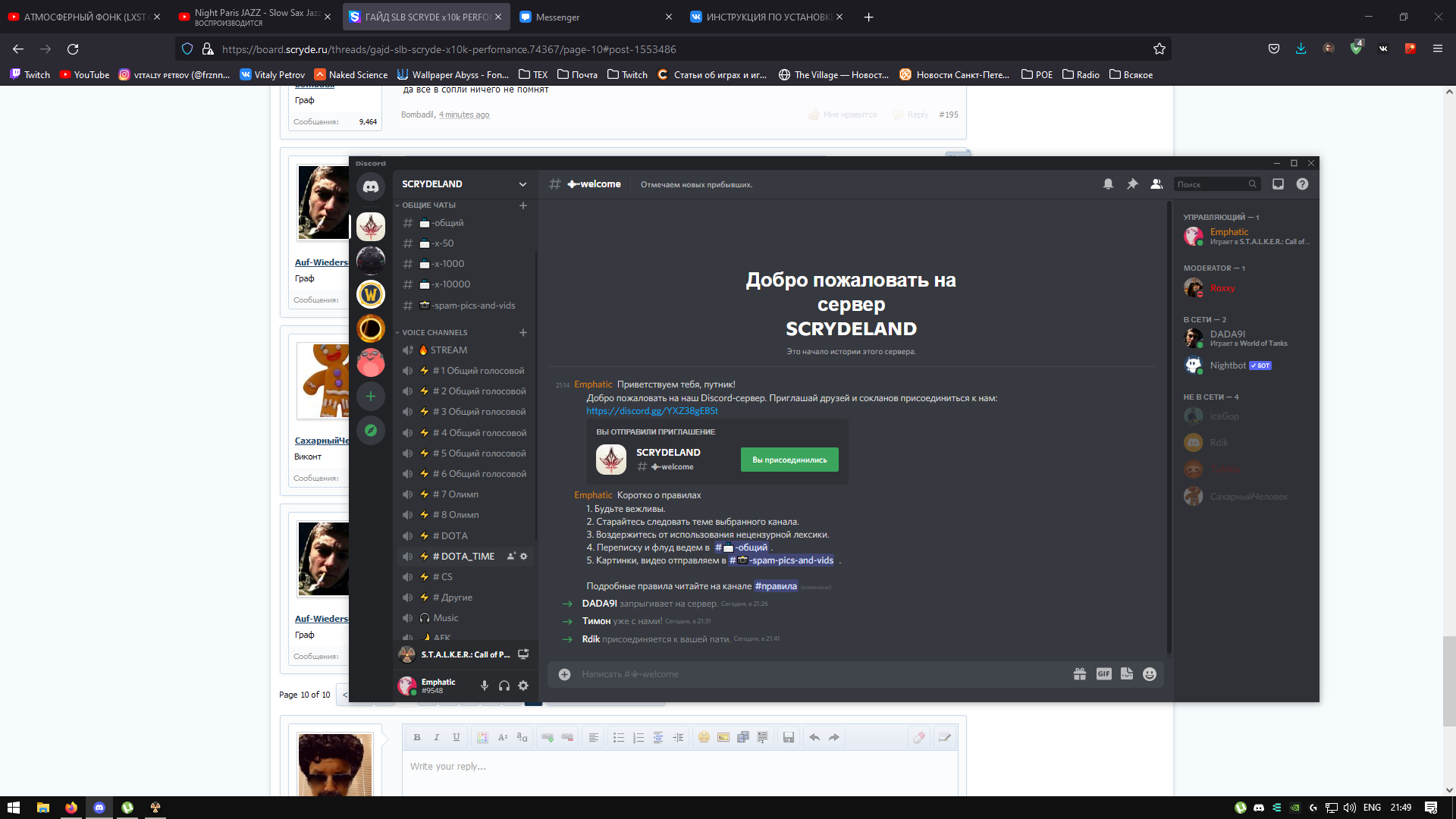Collapse the VOICE CHANNELS category
The width and height of the screenshot is (1456, 819).
(x=435, y=333)
